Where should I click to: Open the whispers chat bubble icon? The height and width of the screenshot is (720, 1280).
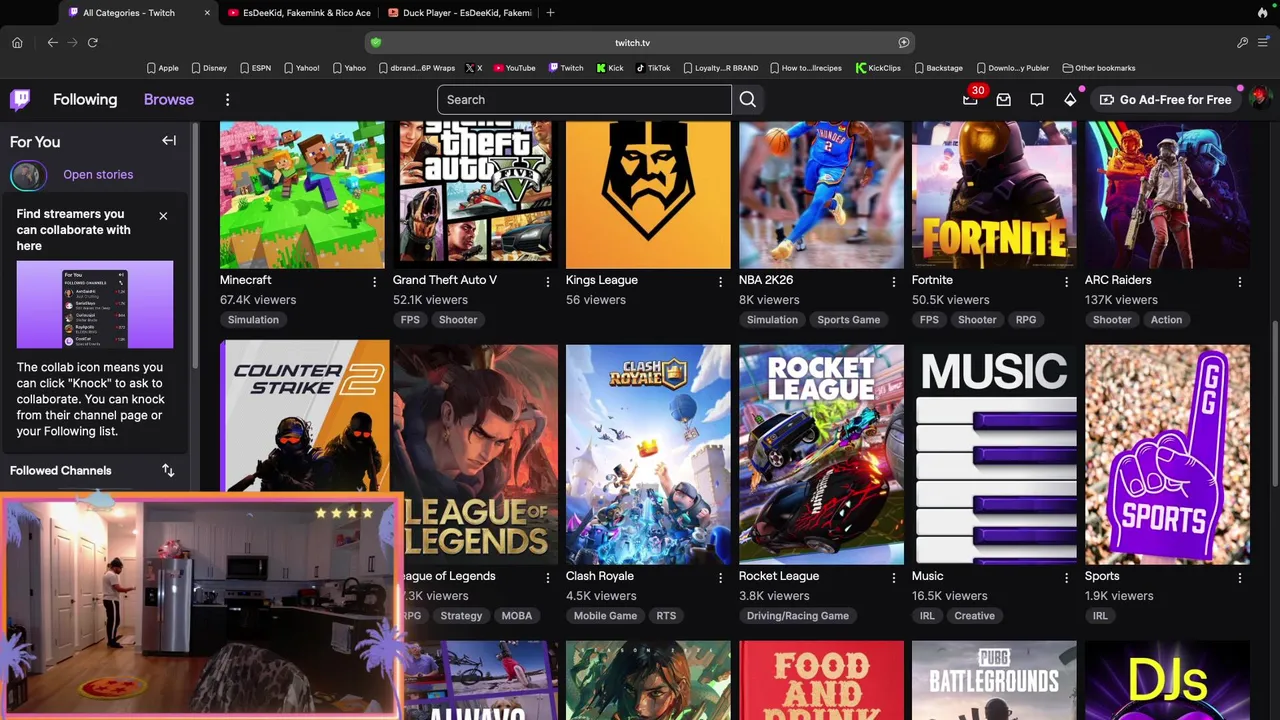point(1037,100)
